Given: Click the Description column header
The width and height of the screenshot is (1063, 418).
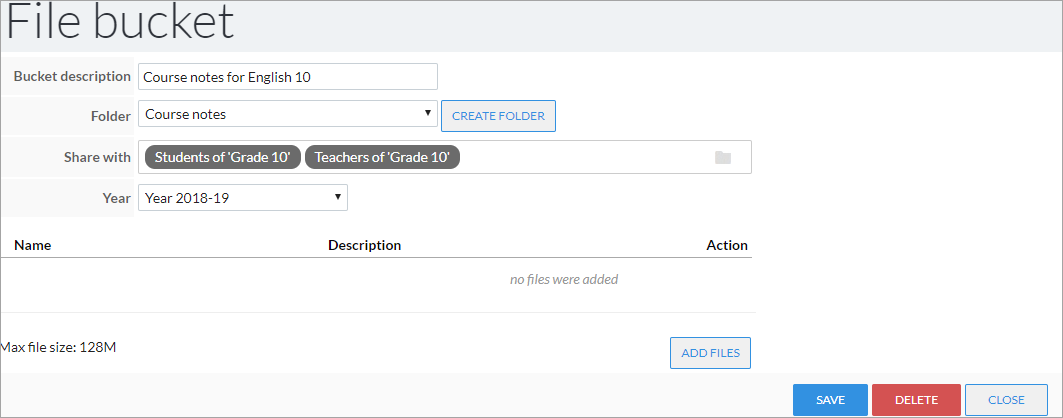Looking at the screenshot, I should [365, 245].
